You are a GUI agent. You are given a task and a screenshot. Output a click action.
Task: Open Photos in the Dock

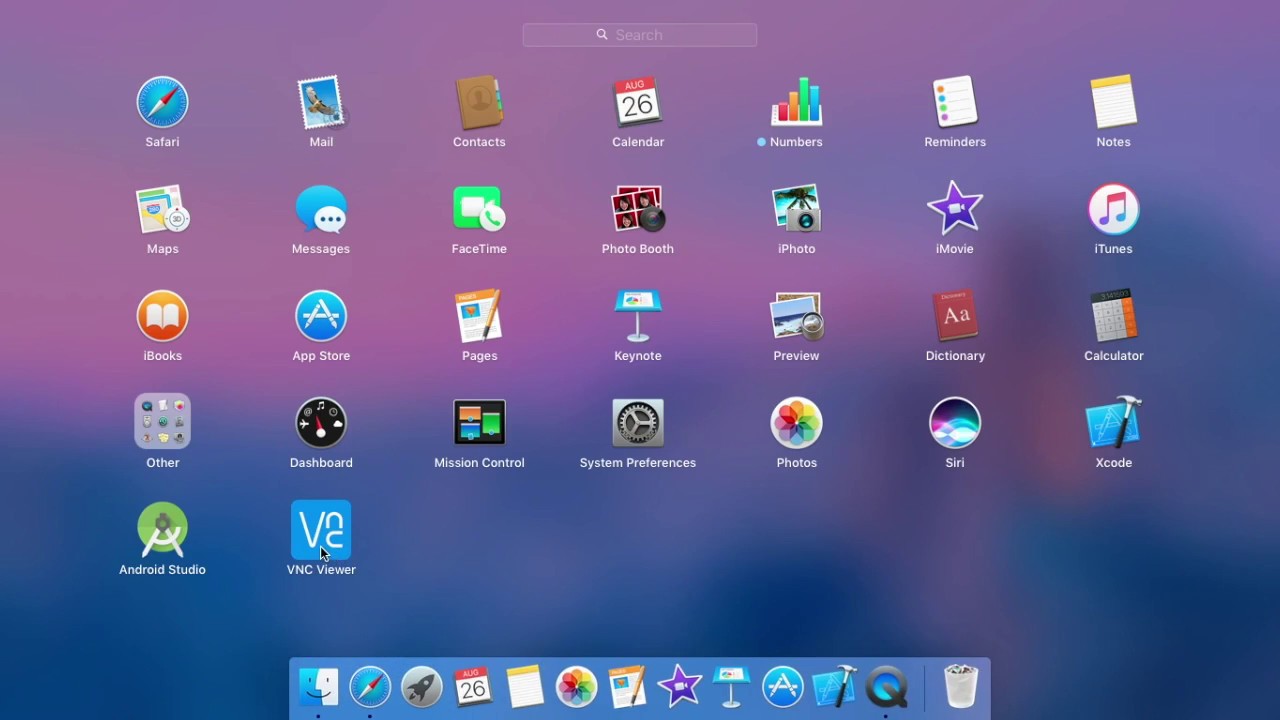576,687
